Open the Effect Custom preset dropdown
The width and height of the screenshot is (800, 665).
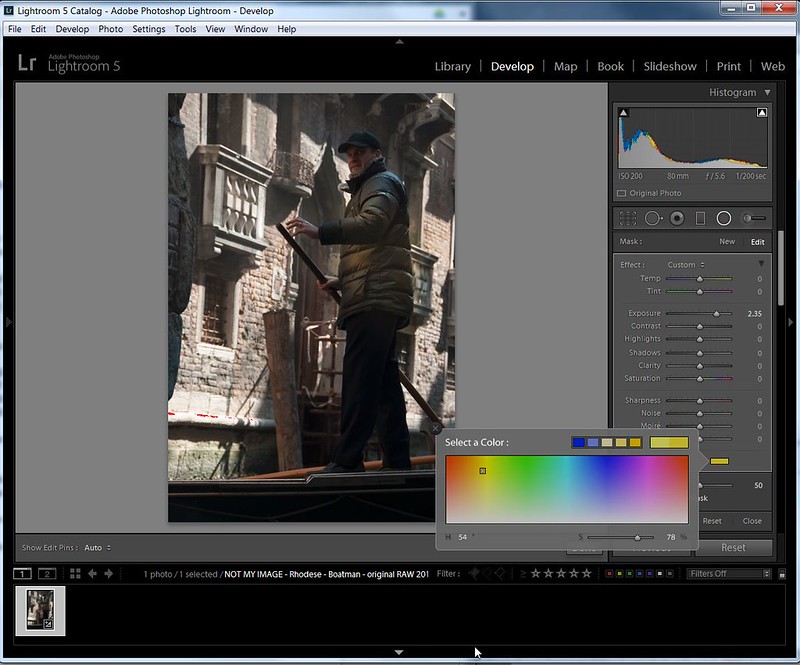pyautogui.click(x=688, y=265)
